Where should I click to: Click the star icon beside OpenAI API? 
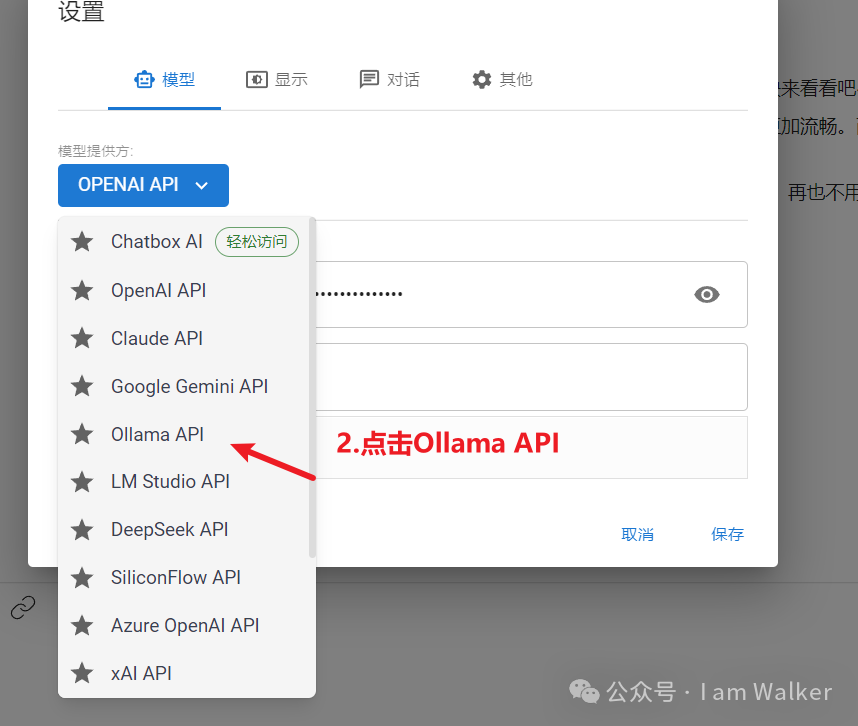[x=82, y=290]
